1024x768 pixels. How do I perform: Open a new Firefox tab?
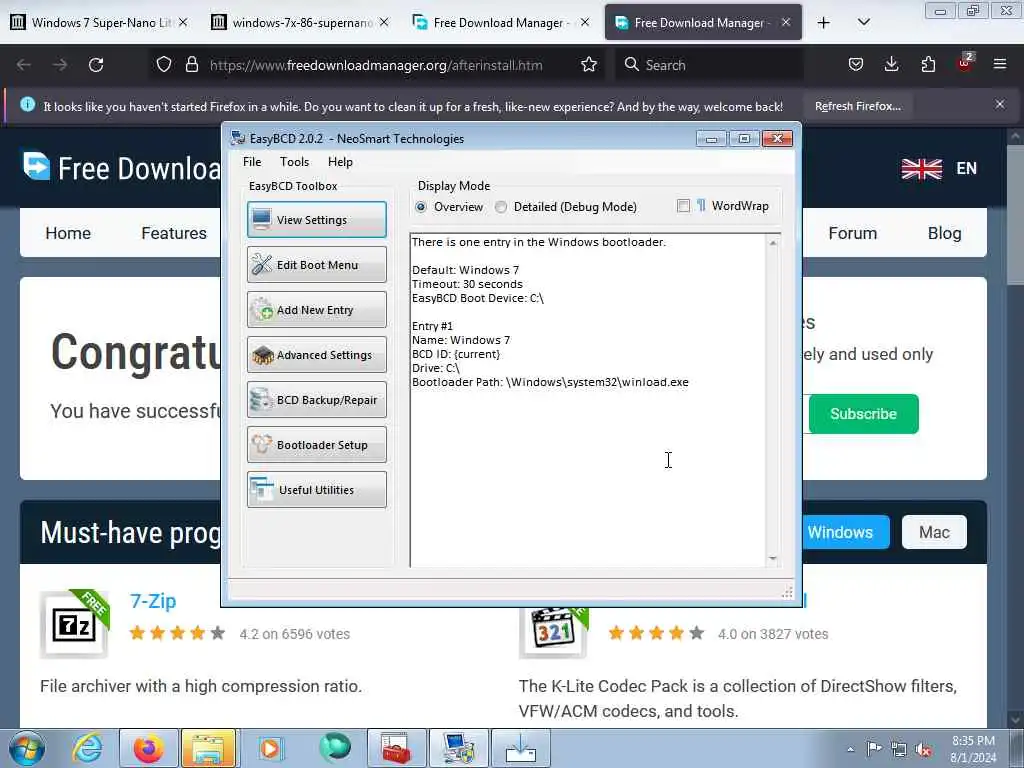pyautogui.click(x=824, y=23)
